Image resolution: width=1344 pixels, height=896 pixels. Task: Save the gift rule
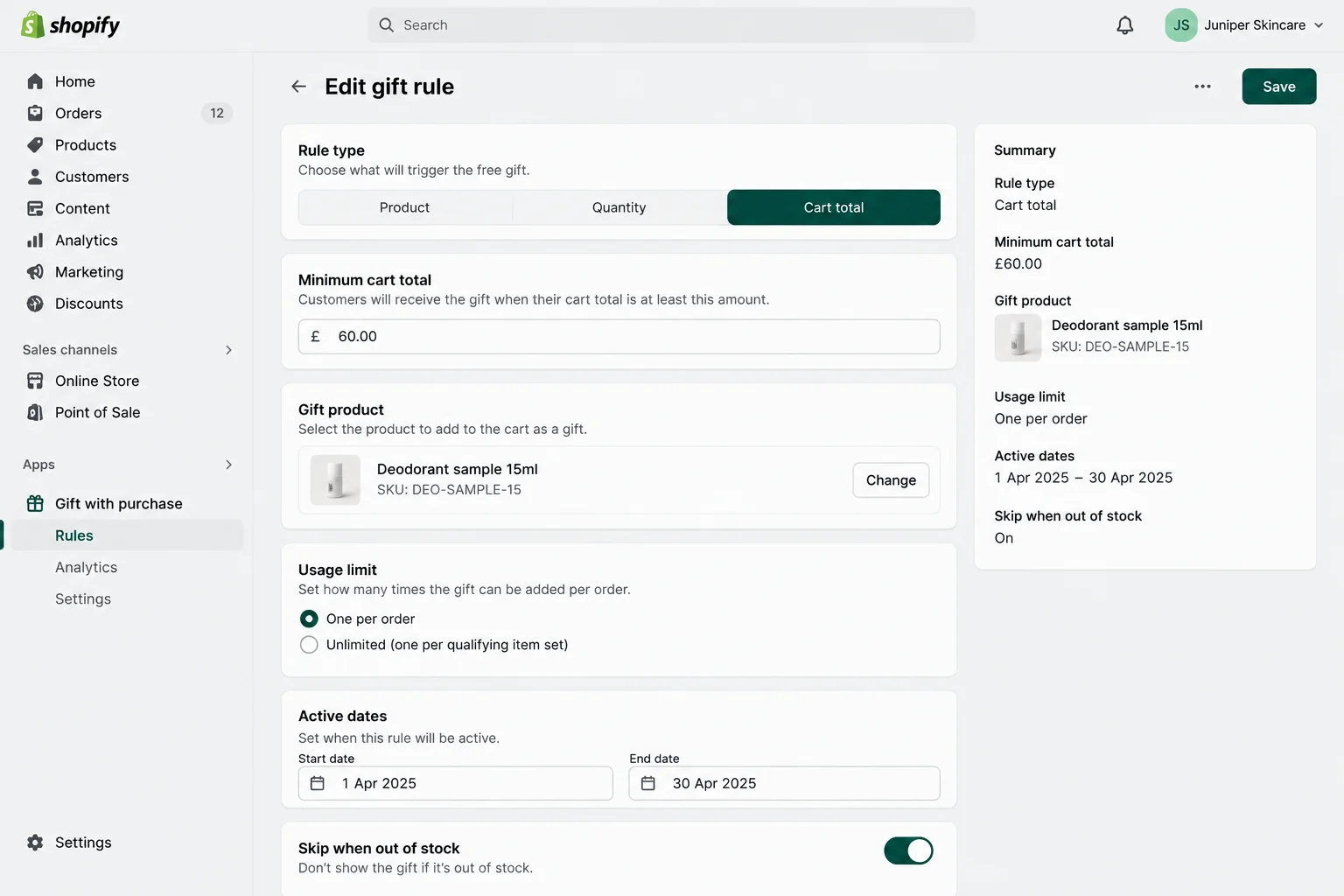pos(1279,87)
